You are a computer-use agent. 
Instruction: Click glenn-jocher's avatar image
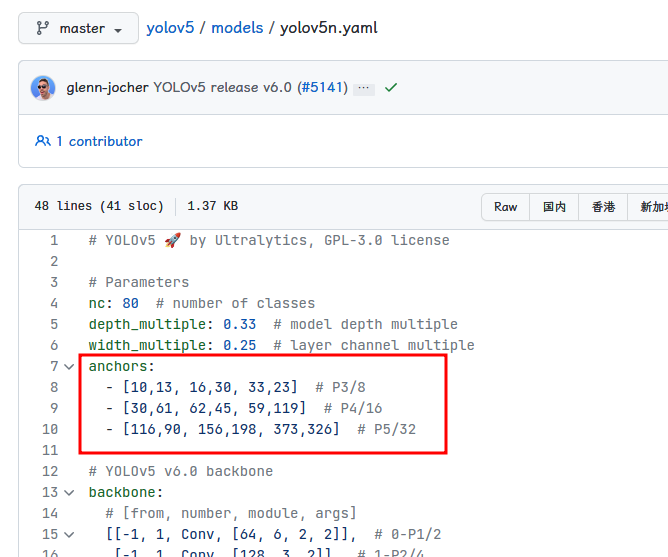coord(43,88)
